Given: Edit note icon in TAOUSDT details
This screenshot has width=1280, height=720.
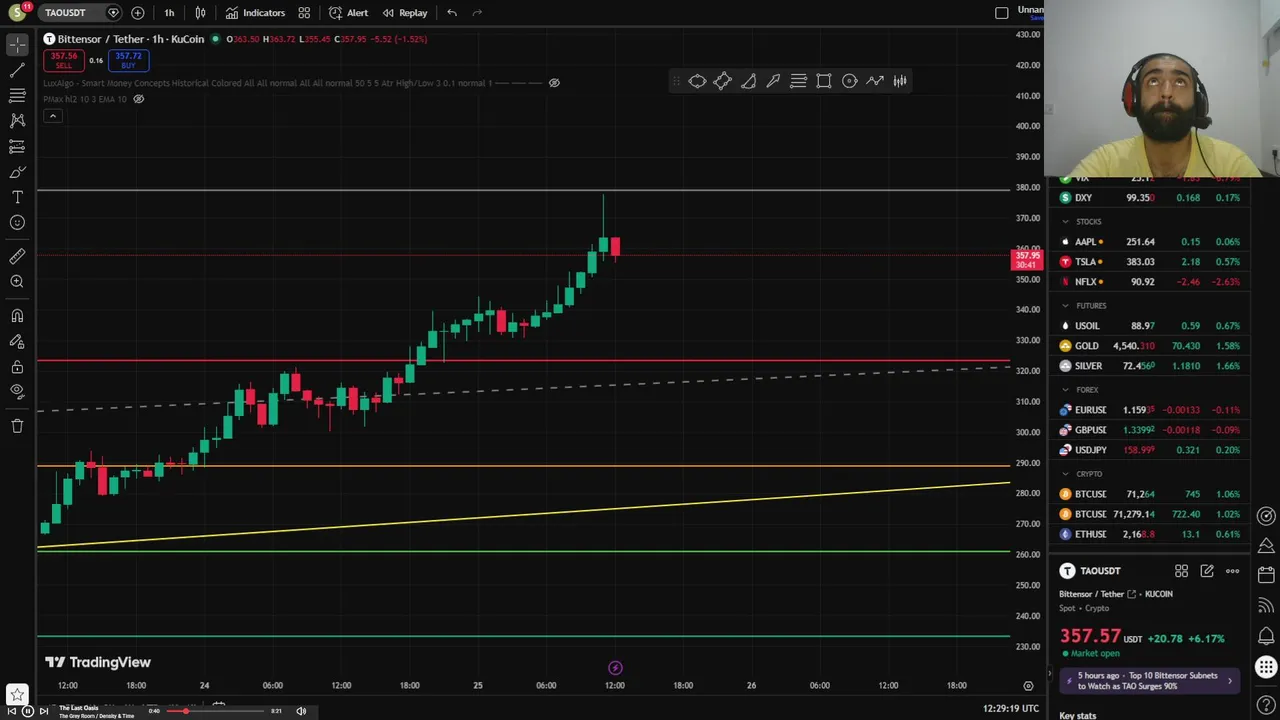Looking at the screenshot, I should (1207, 571).
